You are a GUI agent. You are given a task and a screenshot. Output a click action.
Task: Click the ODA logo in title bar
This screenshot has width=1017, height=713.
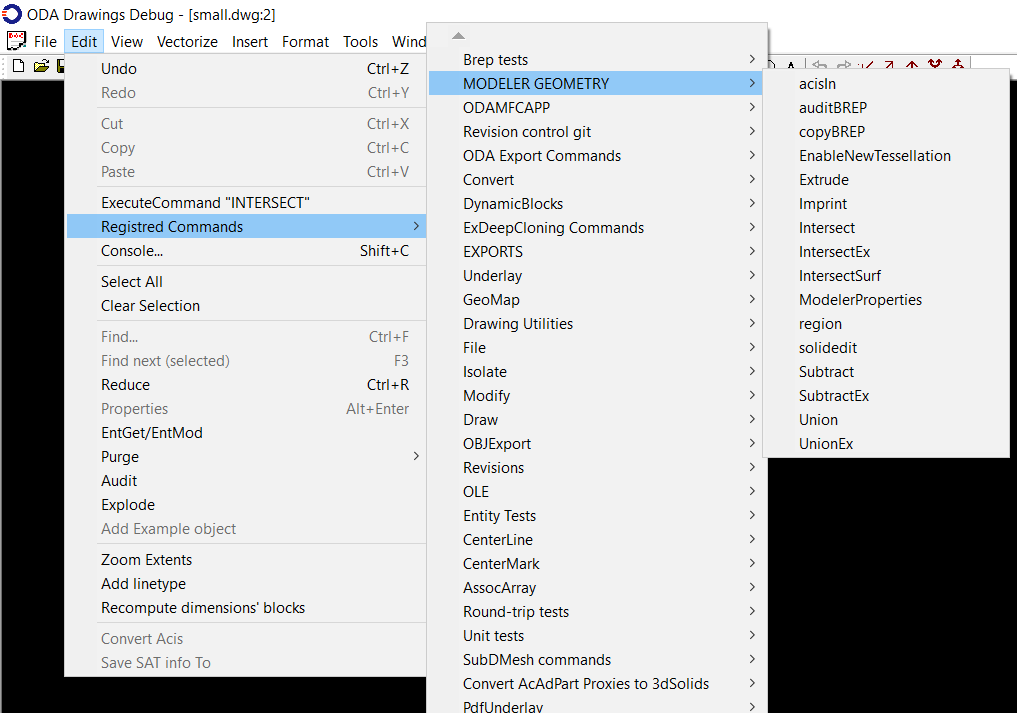tap(12, 14)
